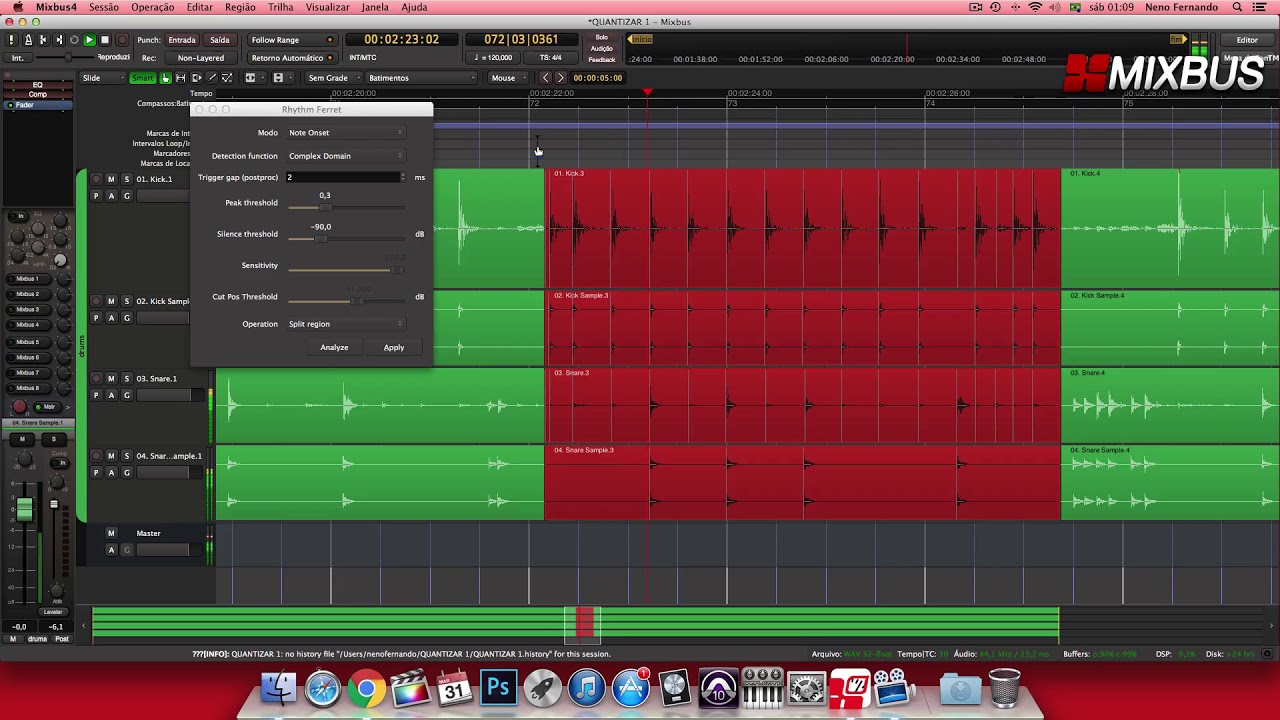Viewport: 1280px width, 720px height.
Task: Open Operation Split region dropdown
Action: [x=345, y=324]
